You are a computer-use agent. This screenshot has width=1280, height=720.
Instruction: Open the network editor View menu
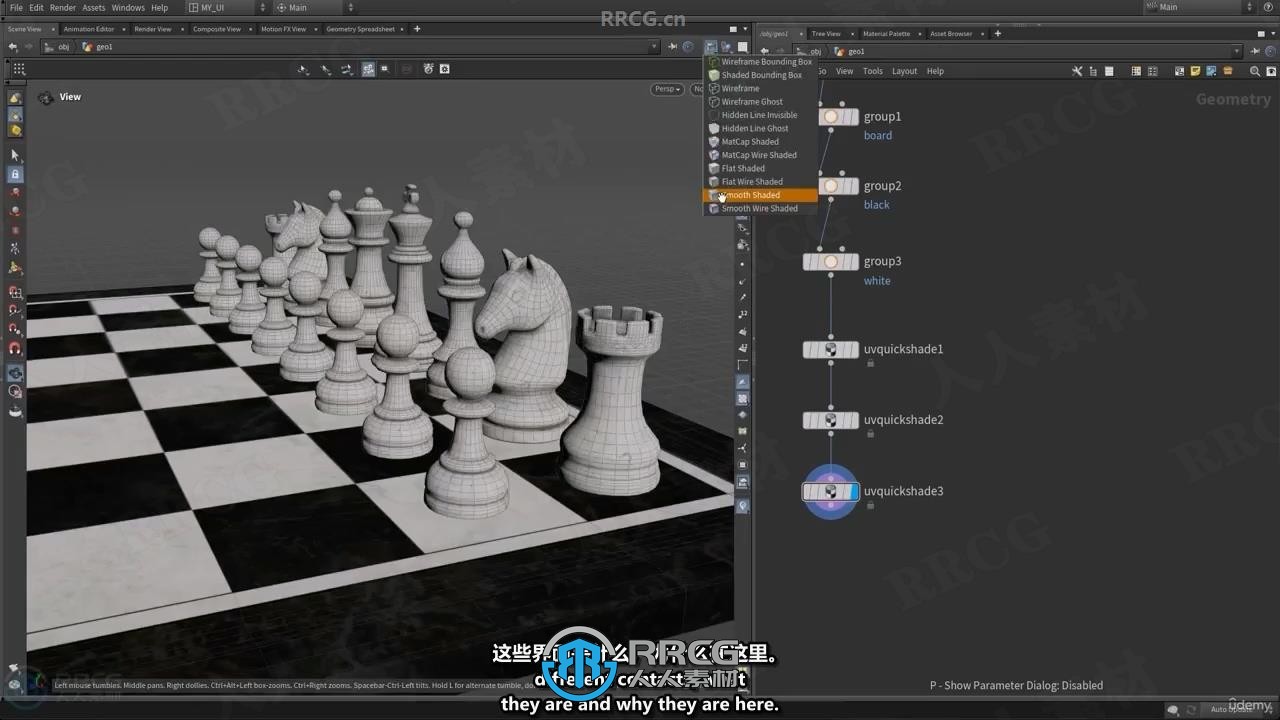click(x=845, y=71)
